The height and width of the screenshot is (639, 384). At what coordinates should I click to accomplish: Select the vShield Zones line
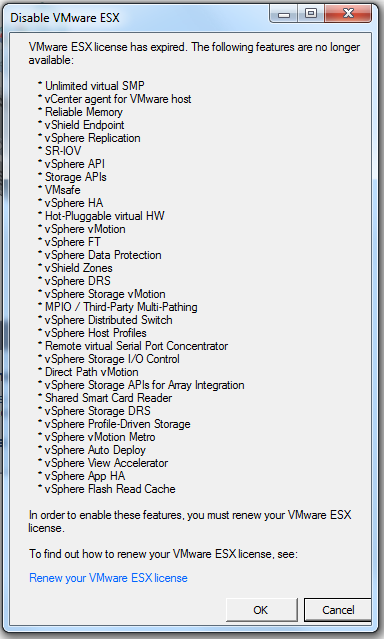click(79, 269)
